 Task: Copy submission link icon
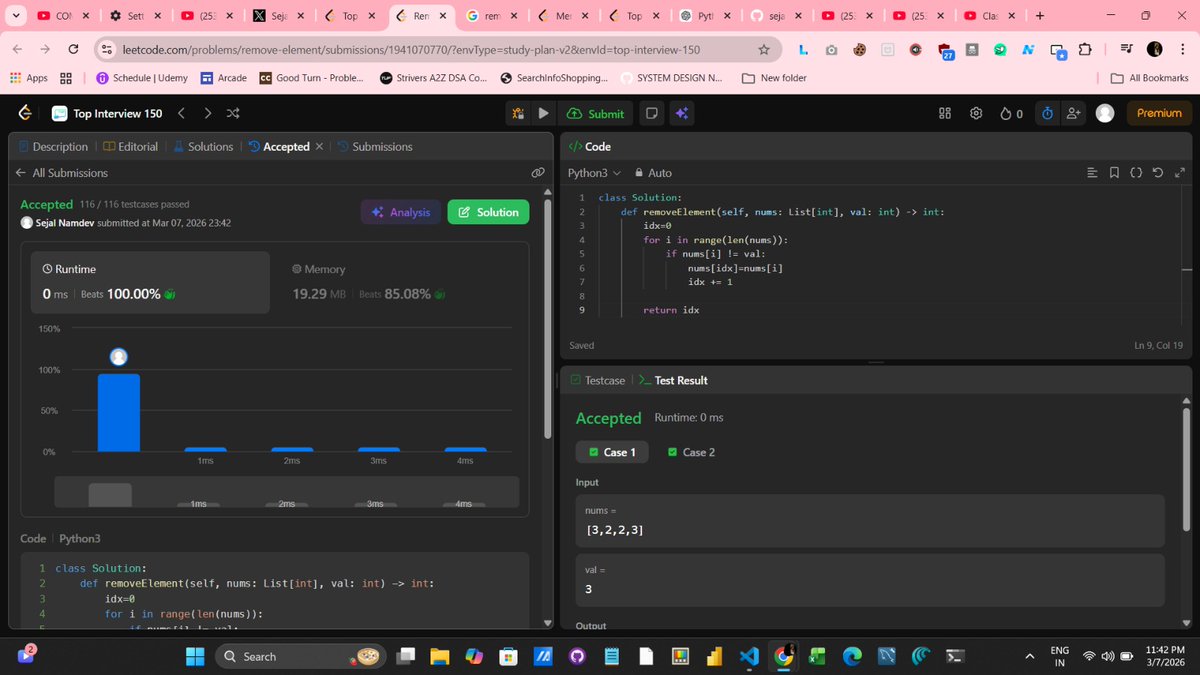point(537,172)
